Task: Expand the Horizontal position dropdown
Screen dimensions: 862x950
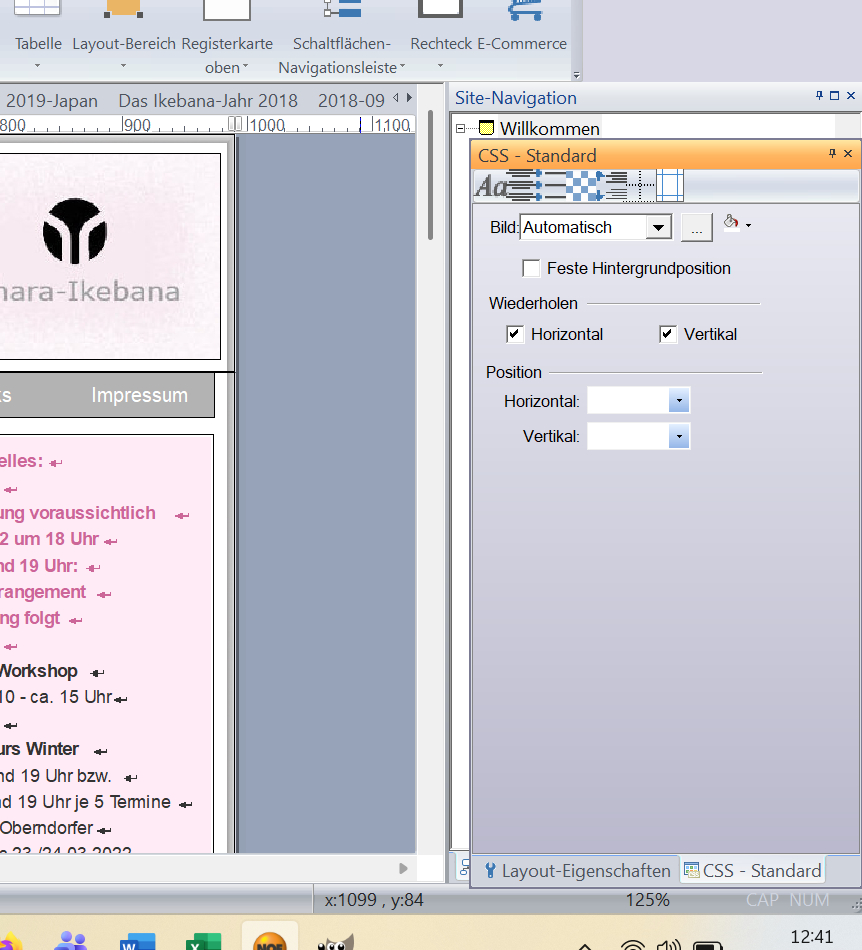Action: click(678, 401)
